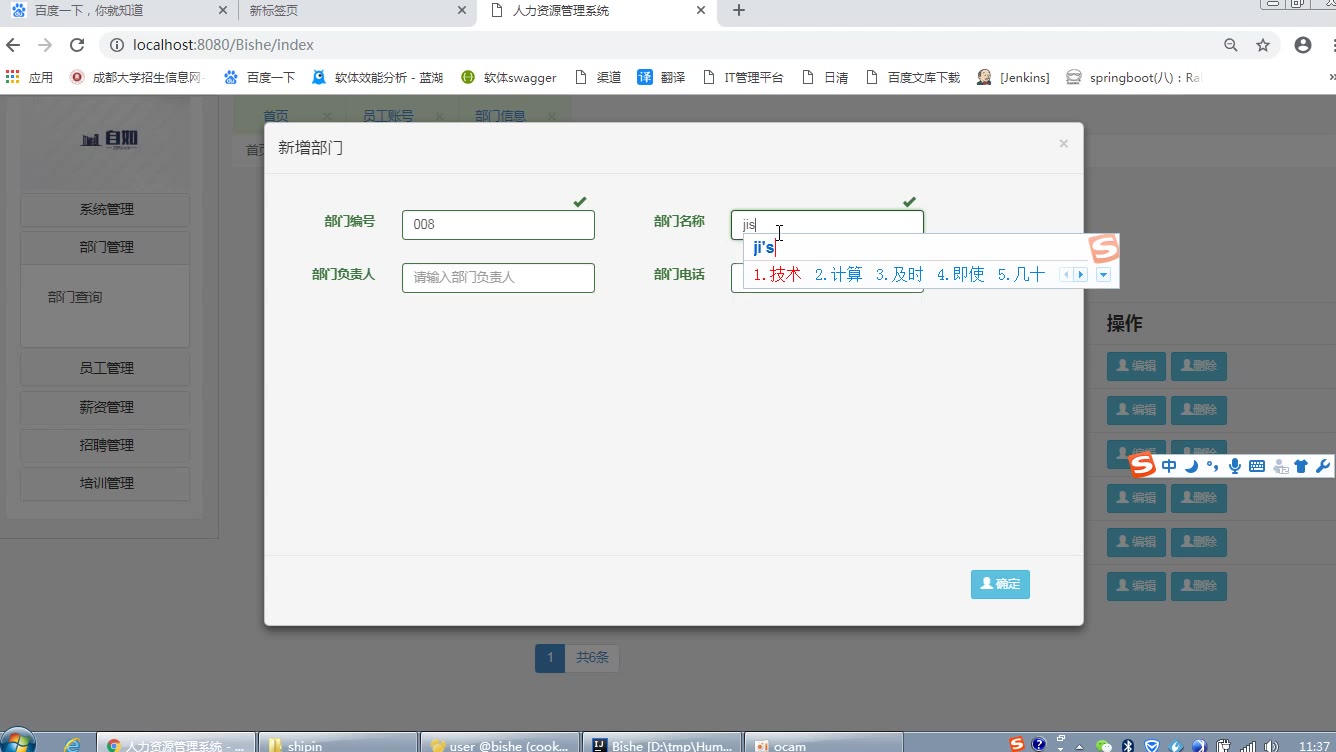The width and height of the screenshot is (1336, 752).
Task: Toggle Chinese/English mode 中 on IME toolbar
Action: pos(1169,466)
